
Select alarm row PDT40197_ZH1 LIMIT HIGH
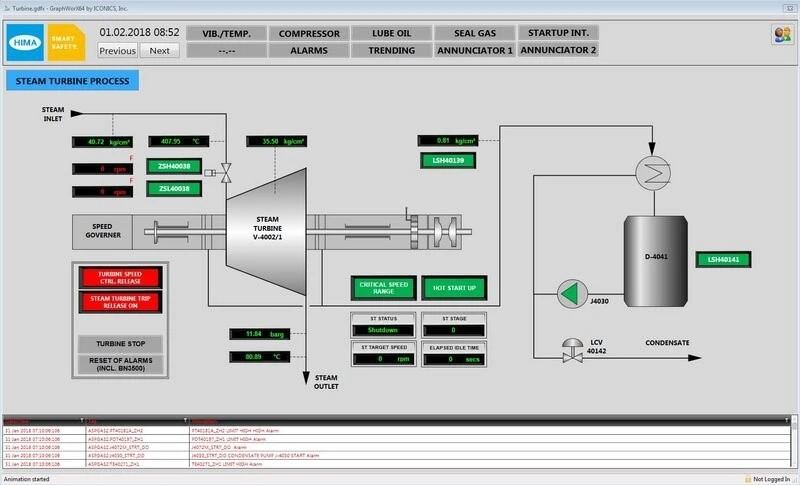tap(396, 439)
